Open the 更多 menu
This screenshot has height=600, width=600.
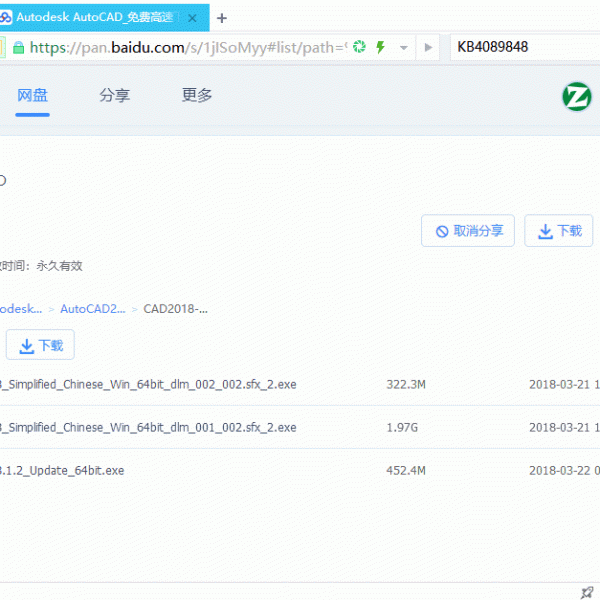click(197, 96)
